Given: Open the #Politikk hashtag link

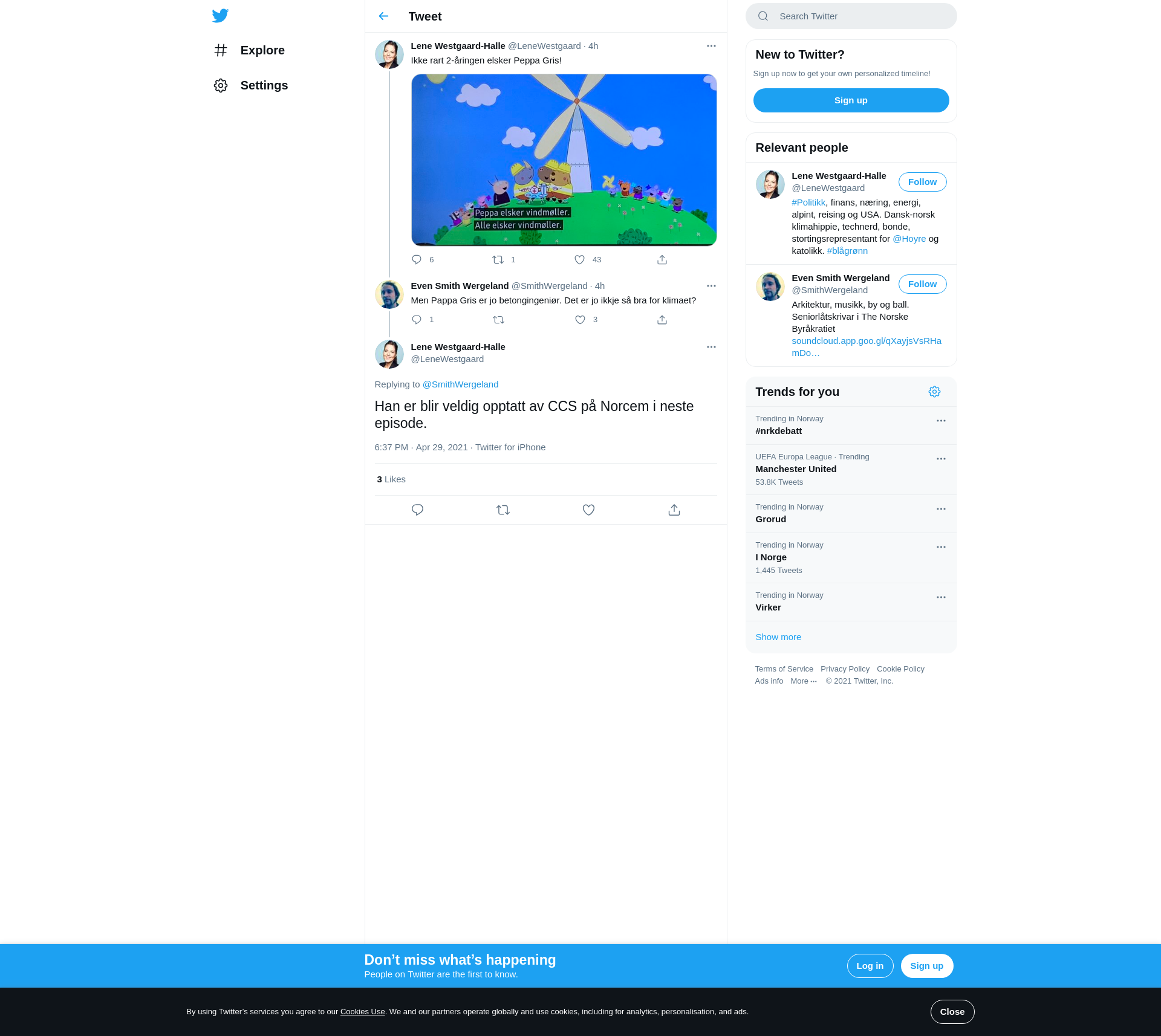Looking at the screenshot, I should [x=808, y=202].
